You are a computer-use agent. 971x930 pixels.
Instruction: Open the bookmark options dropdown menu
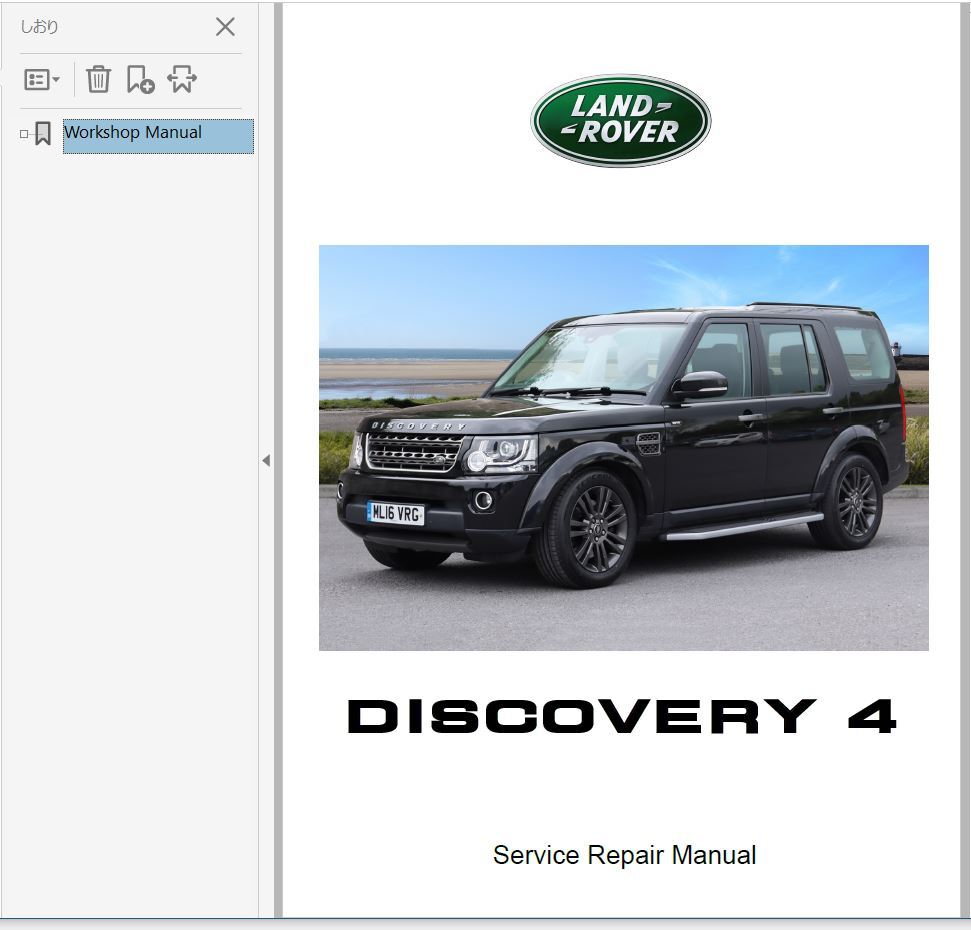pos(41,80)
